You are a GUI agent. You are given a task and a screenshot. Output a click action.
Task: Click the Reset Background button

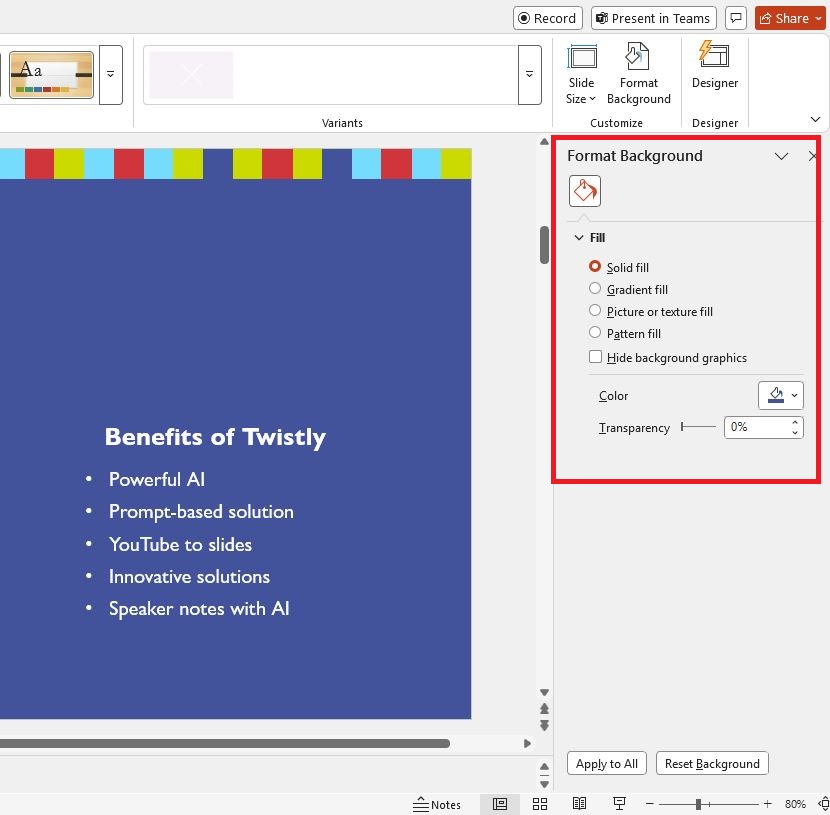712,764
